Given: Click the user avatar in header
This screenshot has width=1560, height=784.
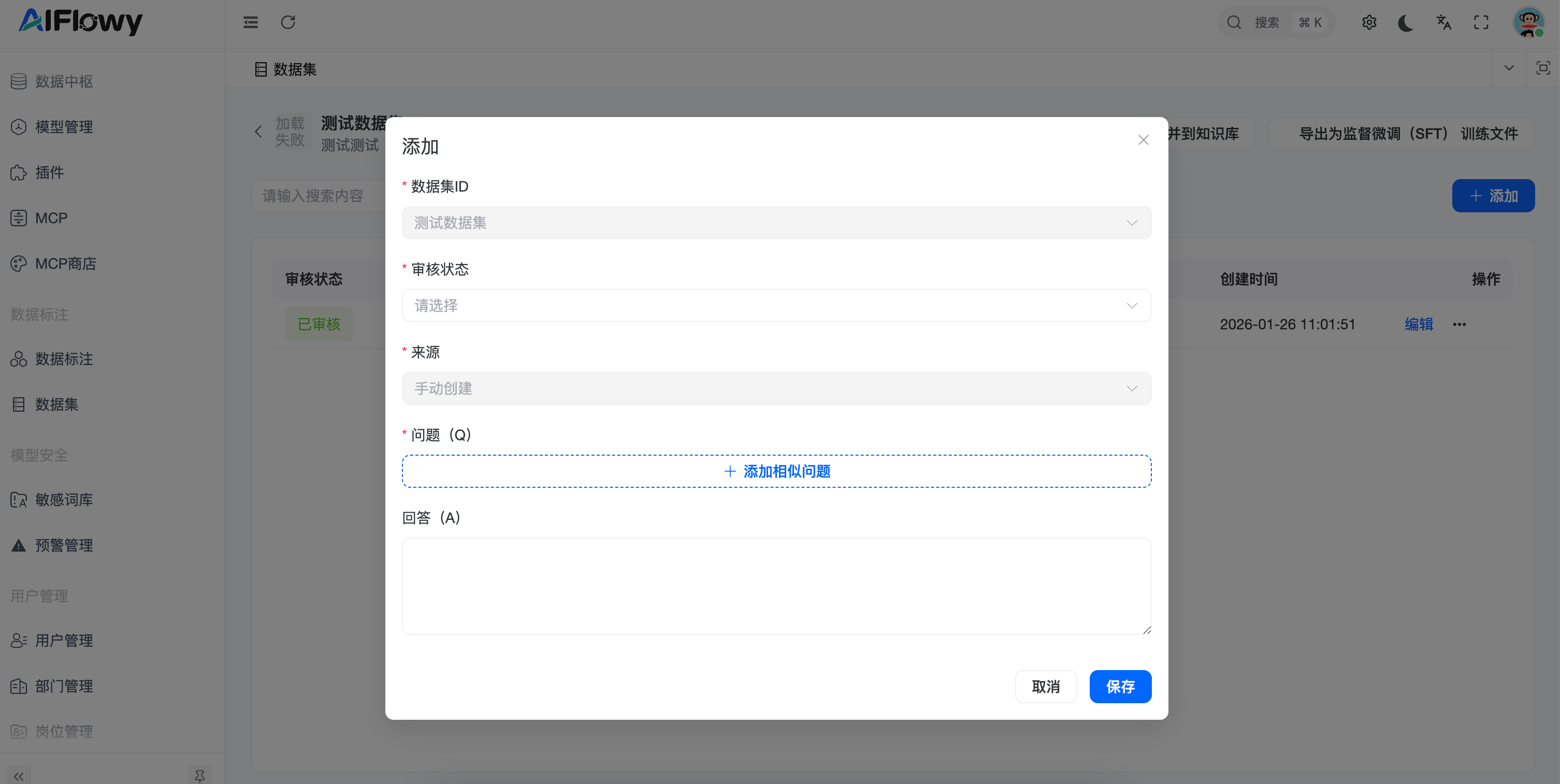Looking at the screenshot, I should pos(1528,22).
